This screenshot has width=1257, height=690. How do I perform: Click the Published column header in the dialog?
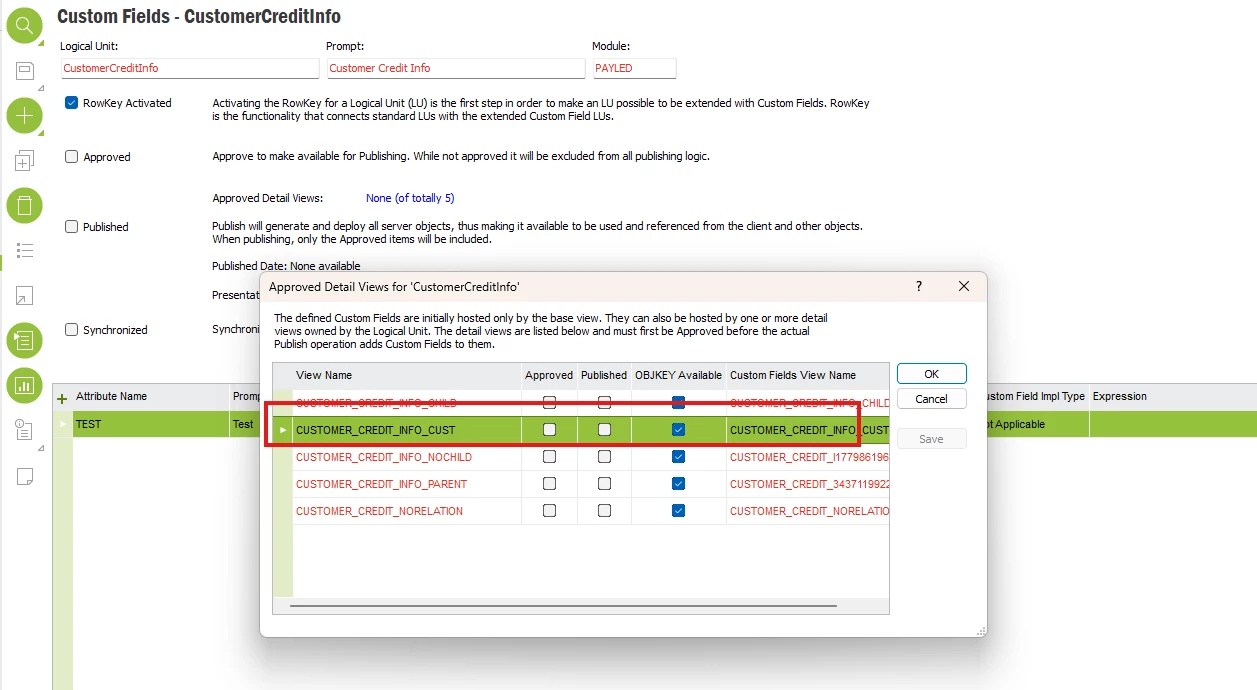[x=604, y=375]
